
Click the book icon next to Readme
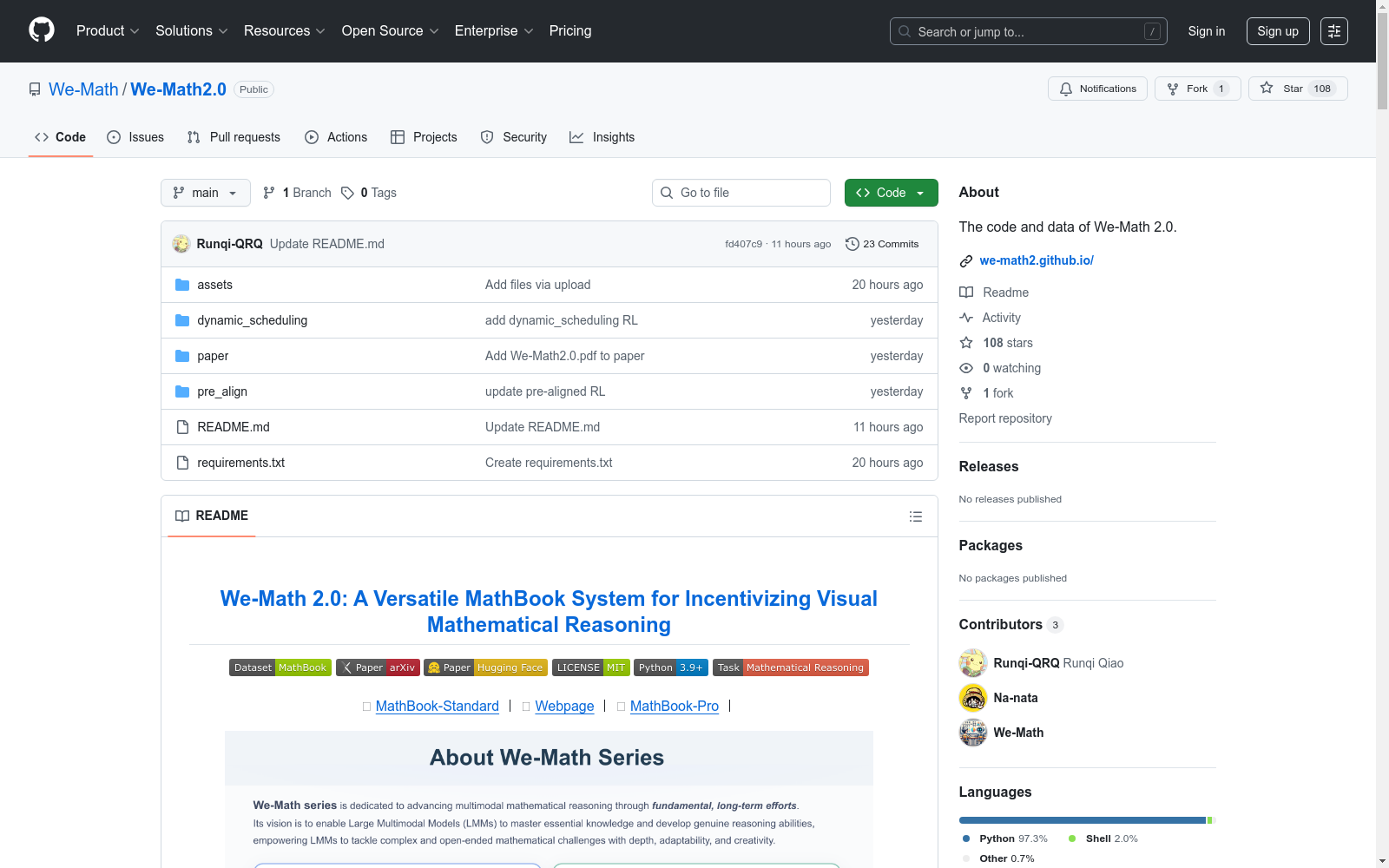click(966, 293)
